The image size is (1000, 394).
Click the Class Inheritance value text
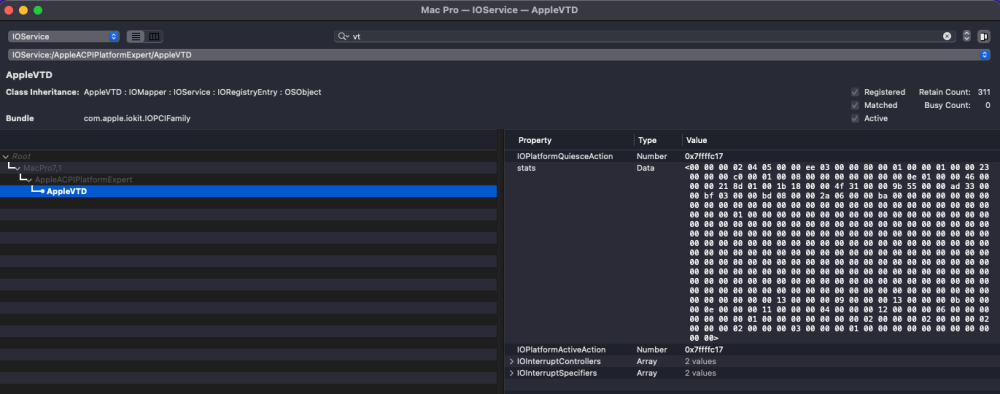[x=202, y=92]
